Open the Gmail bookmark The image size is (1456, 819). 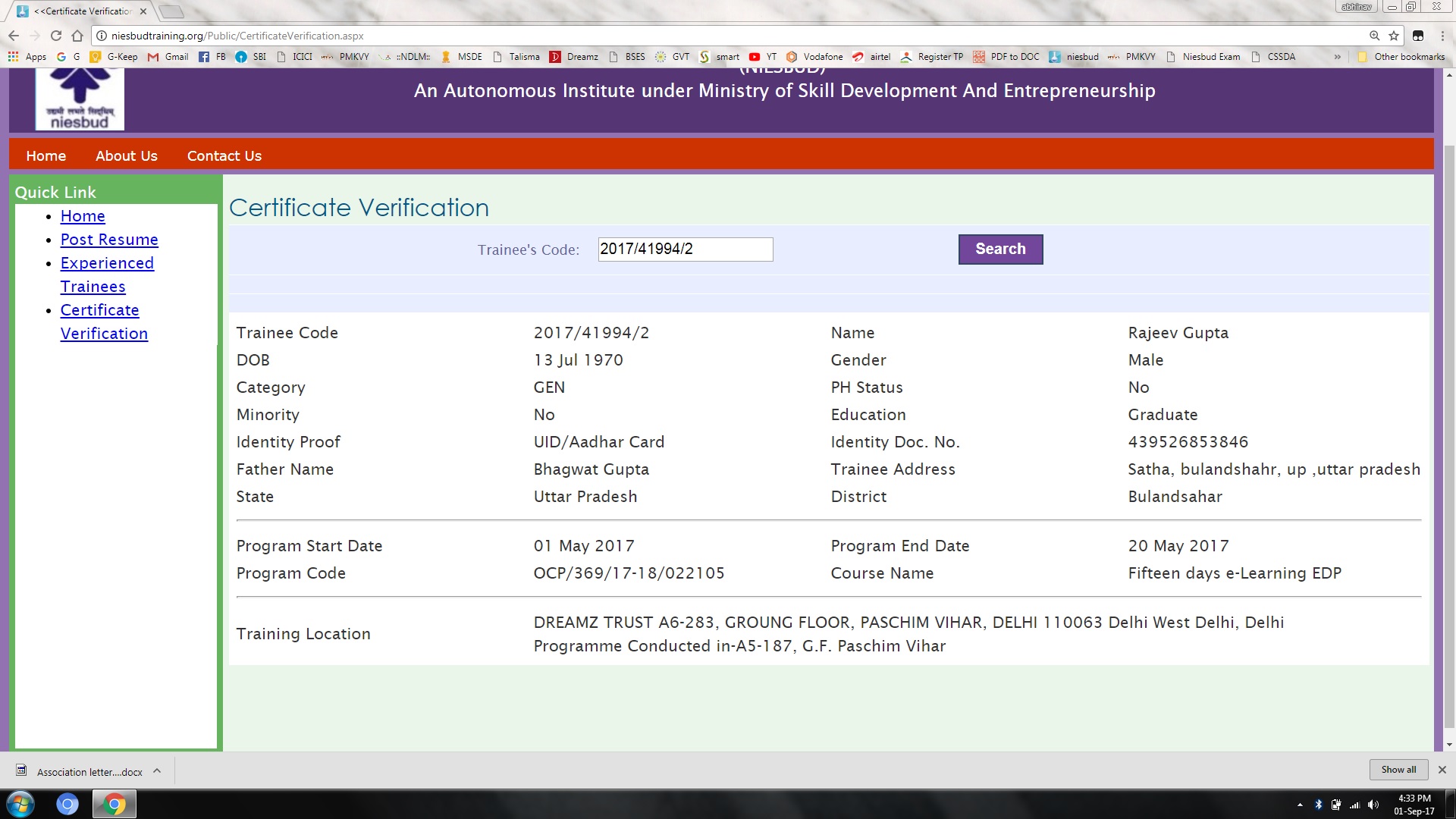[x=168, y=57]
